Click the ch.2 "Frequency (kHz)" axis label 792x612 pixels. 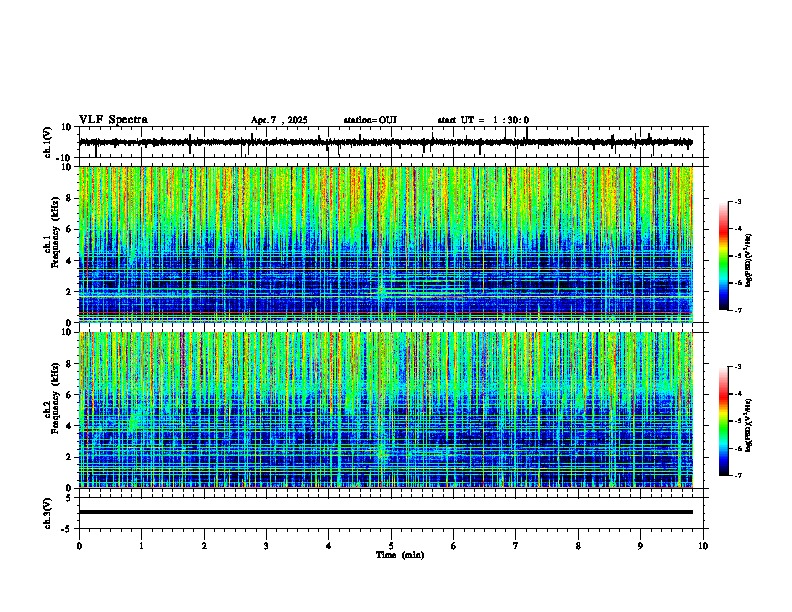pyautogui.click(x=56, y=398)
